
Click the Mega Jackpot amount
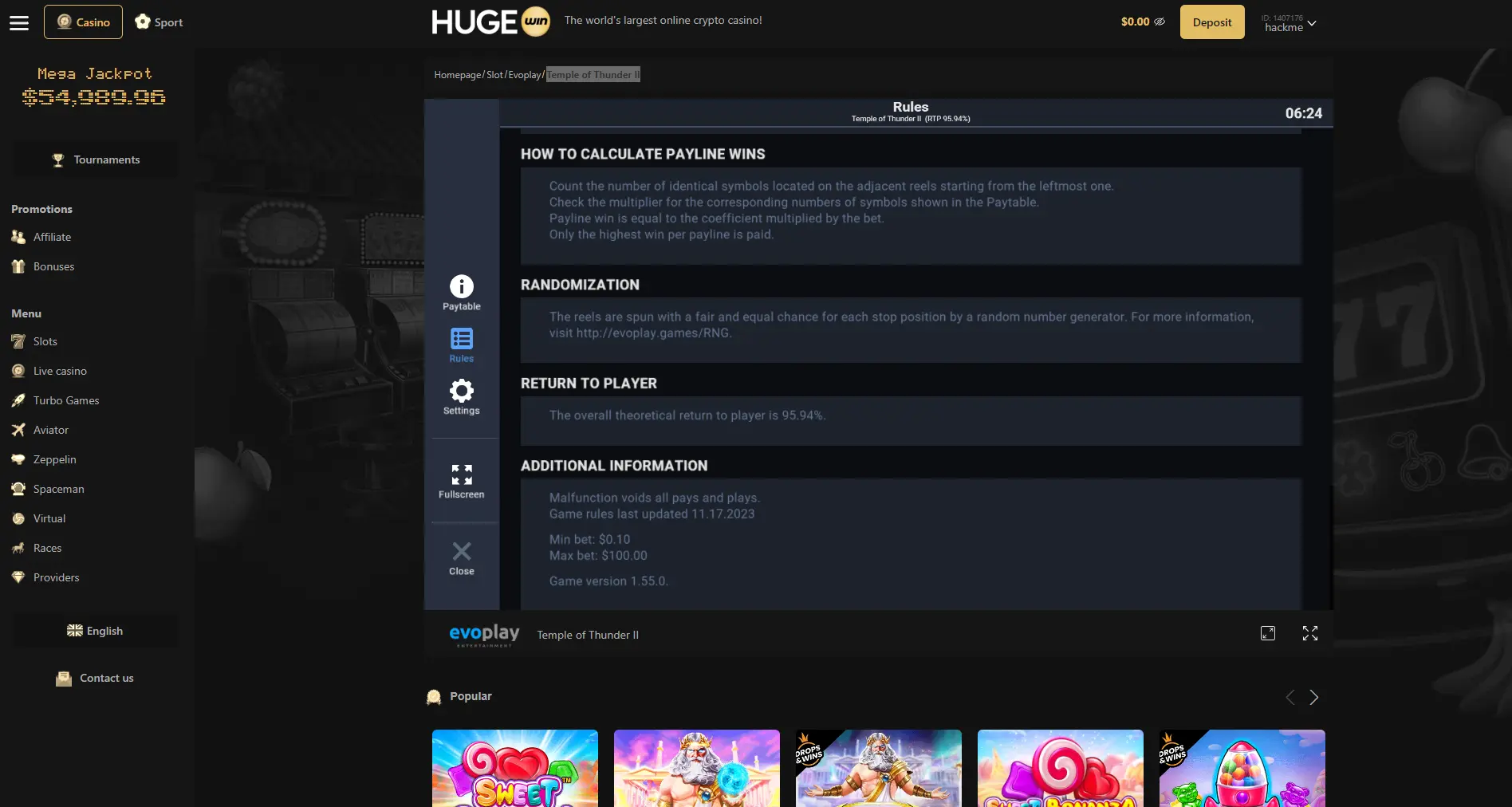pyautogui.click(x=94, y=97)
